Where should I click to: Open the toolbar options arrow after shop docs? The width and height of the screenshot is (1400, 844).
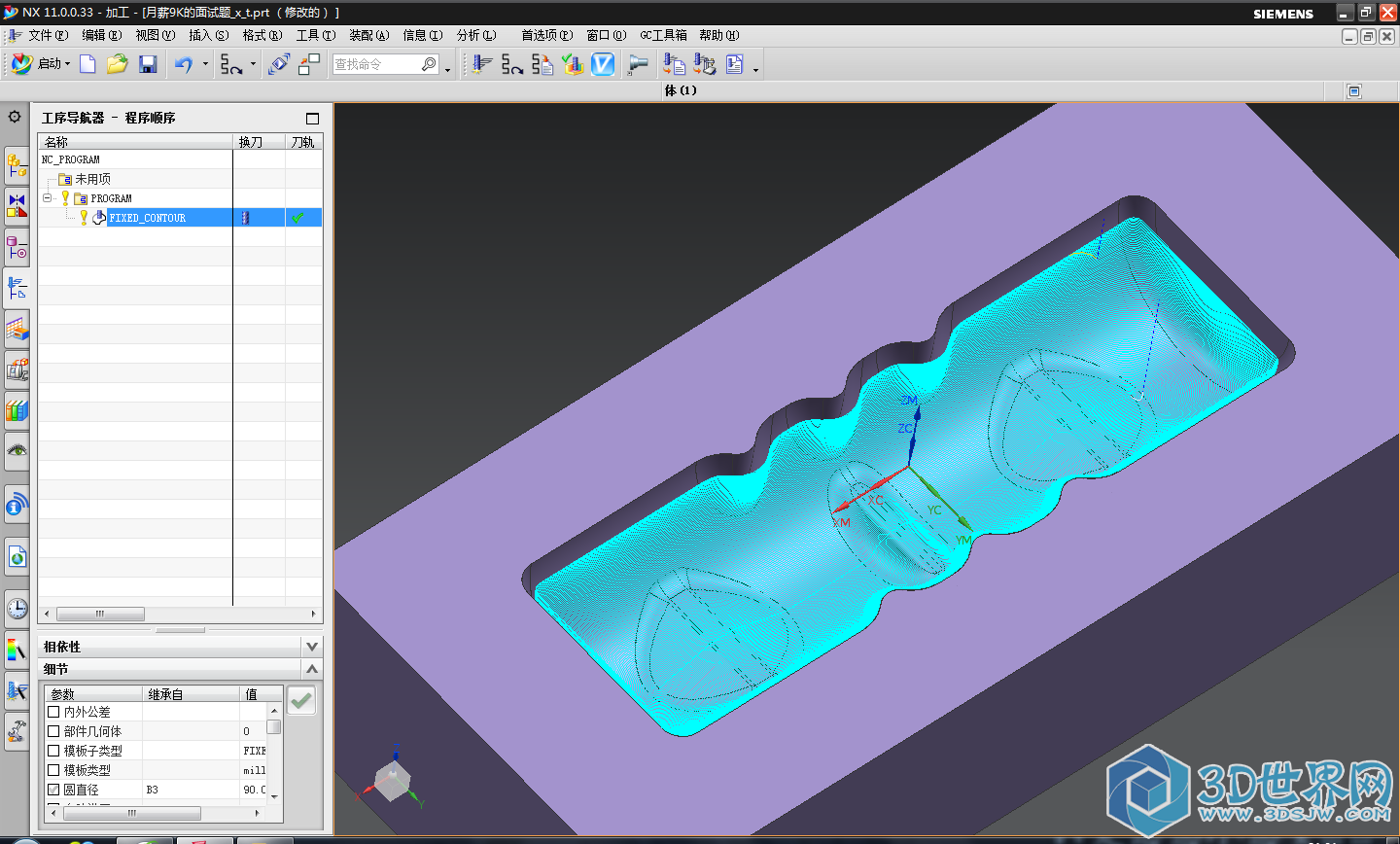[x=755, y=69]
